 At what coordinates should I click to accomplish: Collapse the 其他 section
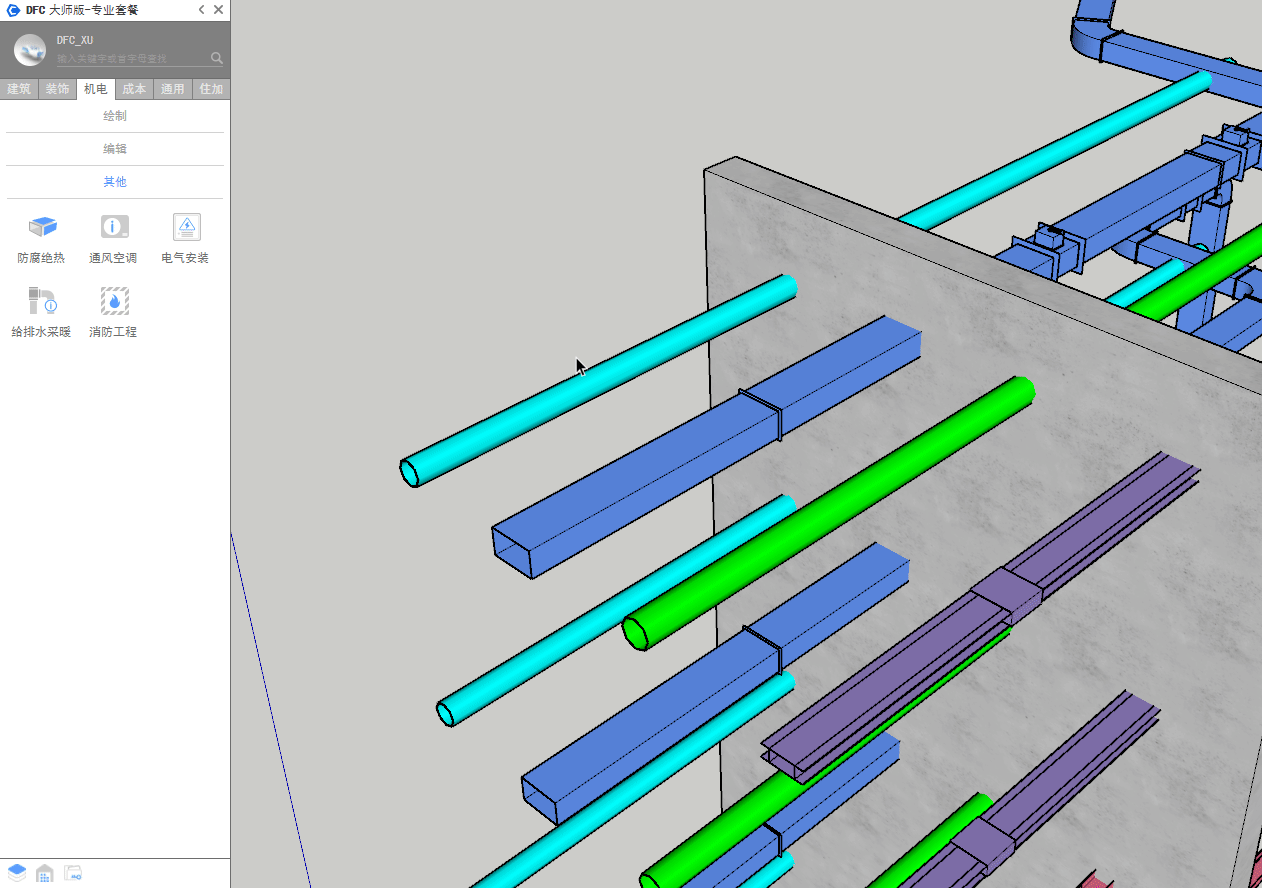point(115,182)
